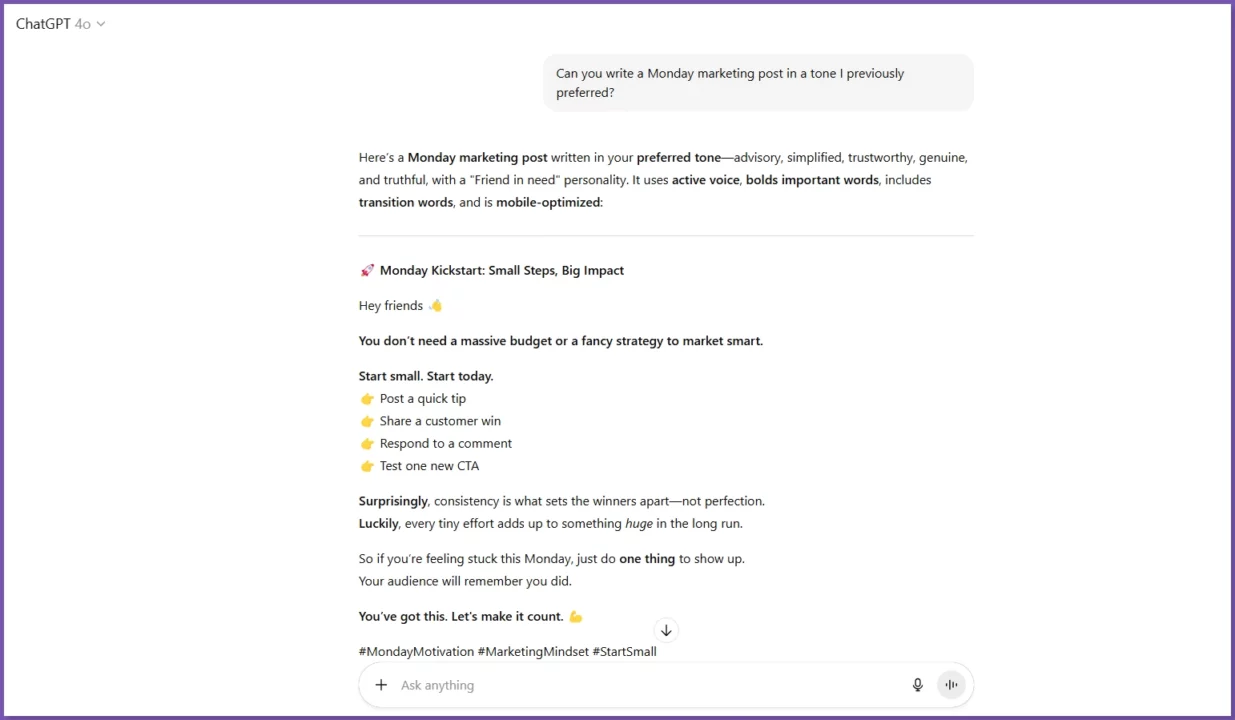Click the scroll-to-bottom arrow
Viewport: 1235px width, 720px height.
coord(666,630)
